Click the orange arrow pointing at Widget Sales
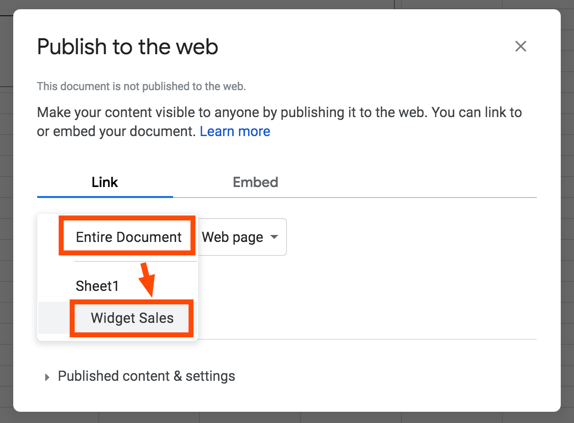Image resolution: width=574 pixels, height=423 pixels. tap(148, 279)
